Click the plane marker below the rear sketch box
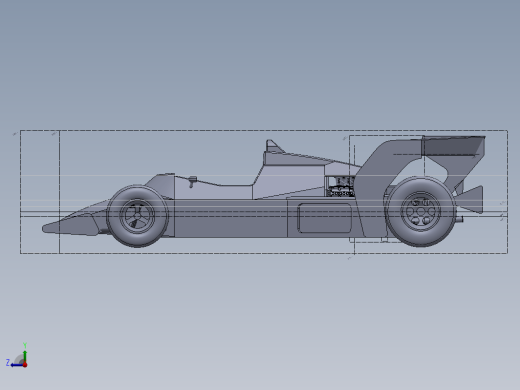Image resolution: width=520 pixels, height=390 pixels. point(349,258)
